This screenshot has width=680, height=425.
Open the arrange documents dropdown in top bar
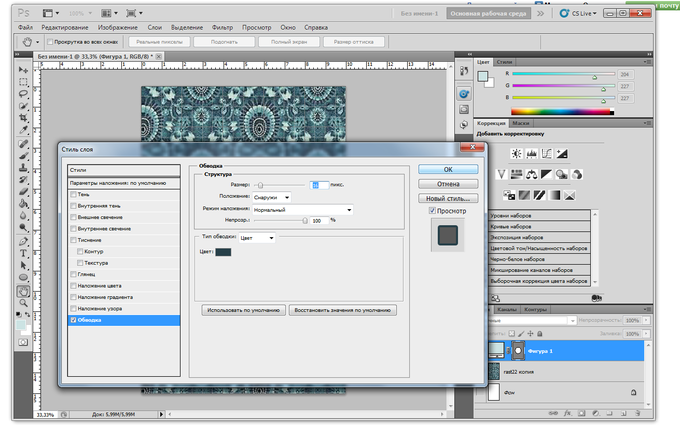pos(110,13)
